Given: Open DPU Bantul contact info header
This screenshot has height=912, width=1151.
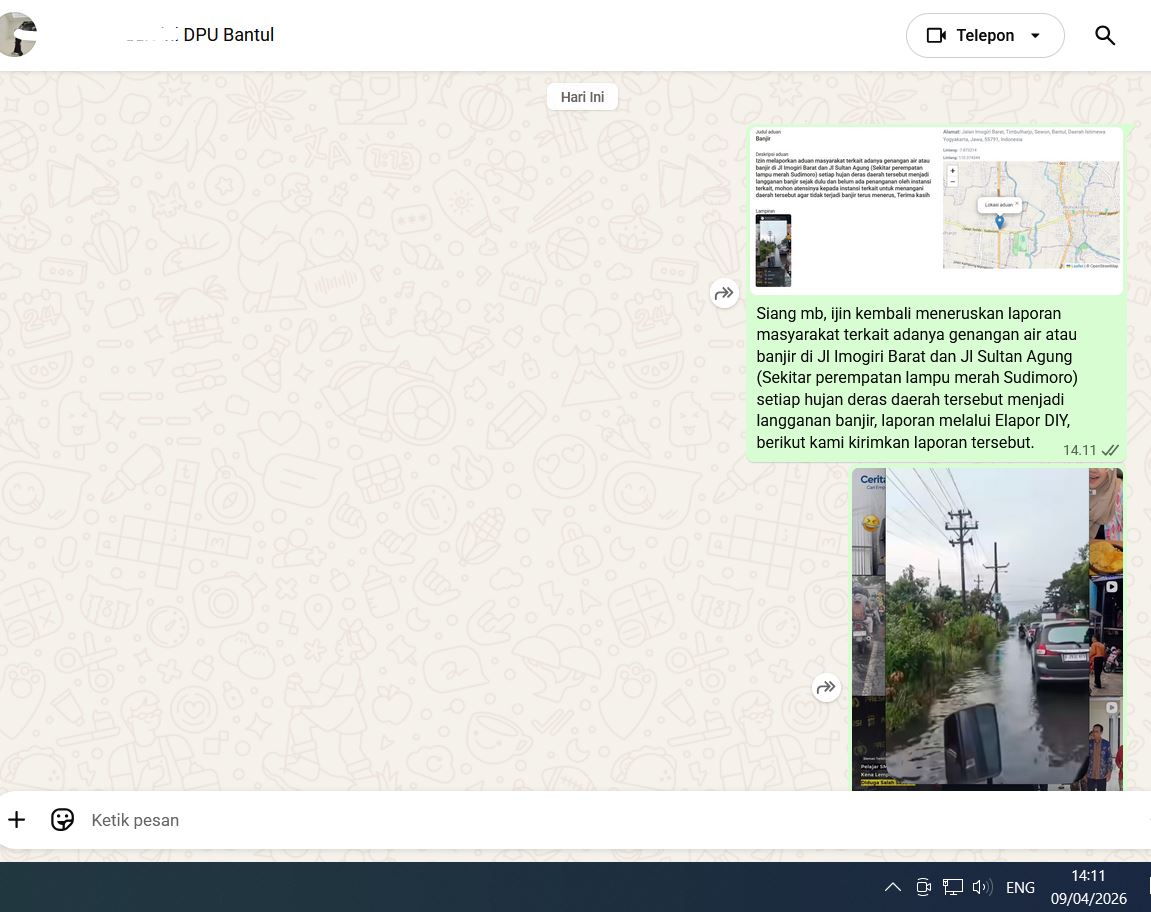Looking at the screenshot, I should (x=228, y=35).
